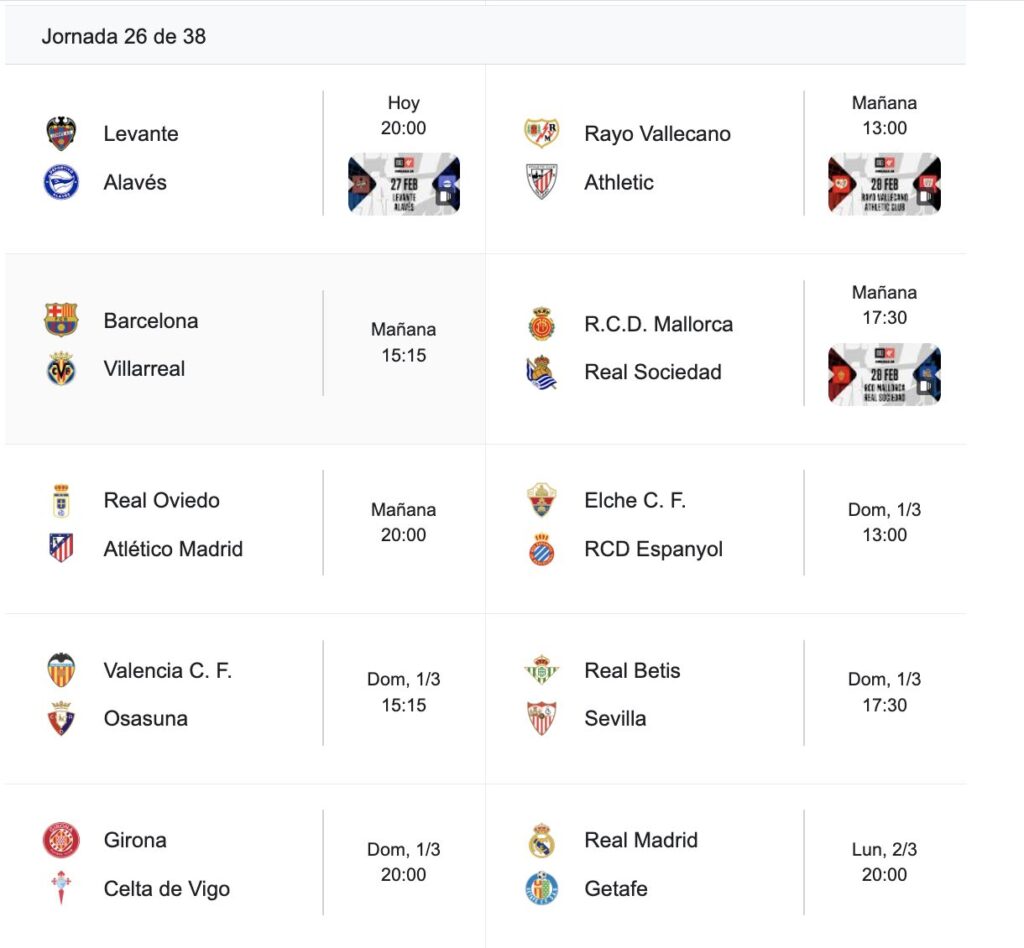Viewport: 1024px width, 948px height.
Task: Click the Villarreal yellow crest
Action: (61, 369)
